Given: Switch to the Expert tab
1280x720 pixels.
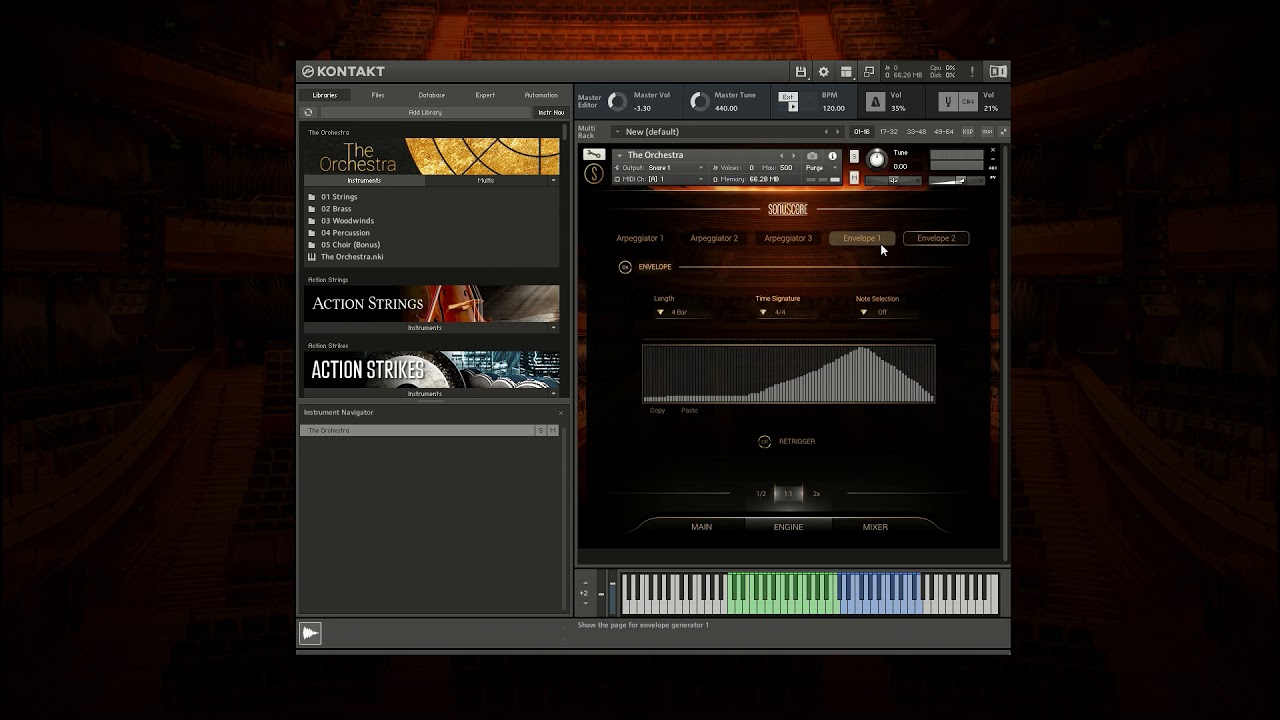Looking at the screenshot, I should coord(485,95).
